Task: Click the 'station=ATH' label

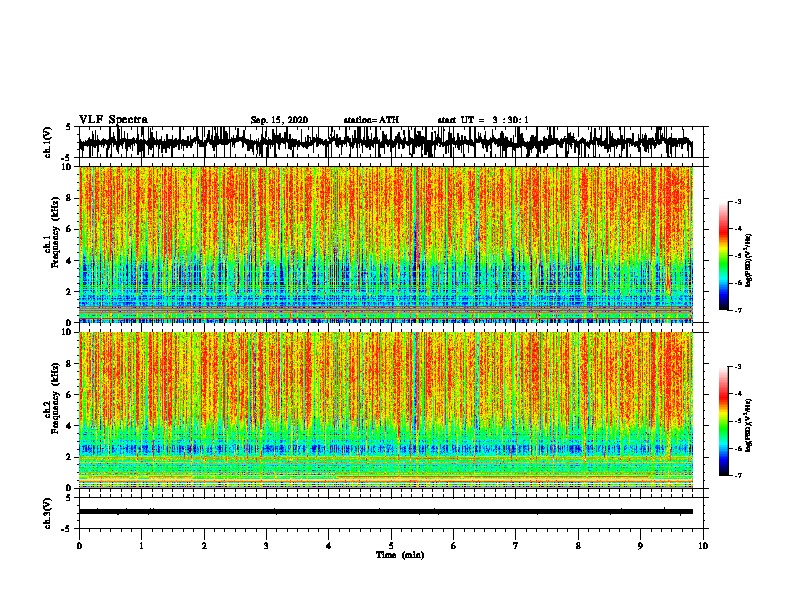Action: click(371, 120)
